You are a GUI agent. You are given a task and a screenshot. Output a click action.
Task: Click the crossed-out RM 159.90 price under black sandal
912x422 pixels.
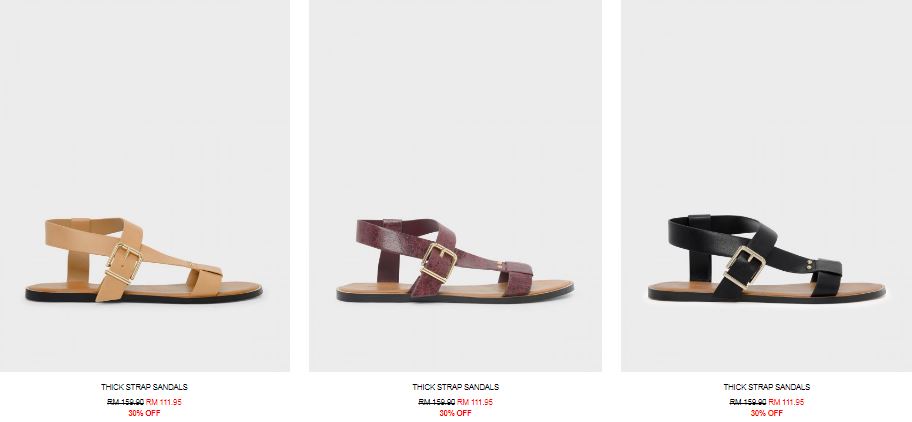click(x=747, y=402)
